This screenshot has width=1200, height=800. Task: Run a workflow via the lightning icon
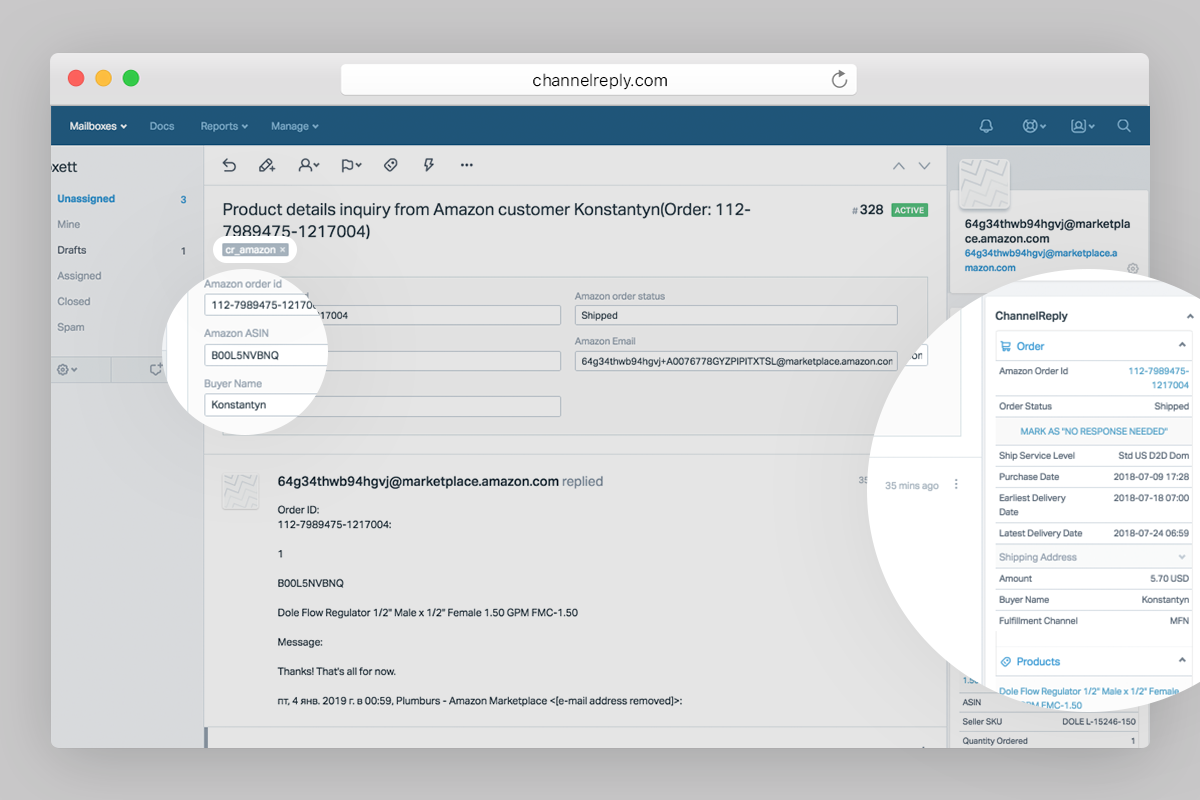pos(429,165)
